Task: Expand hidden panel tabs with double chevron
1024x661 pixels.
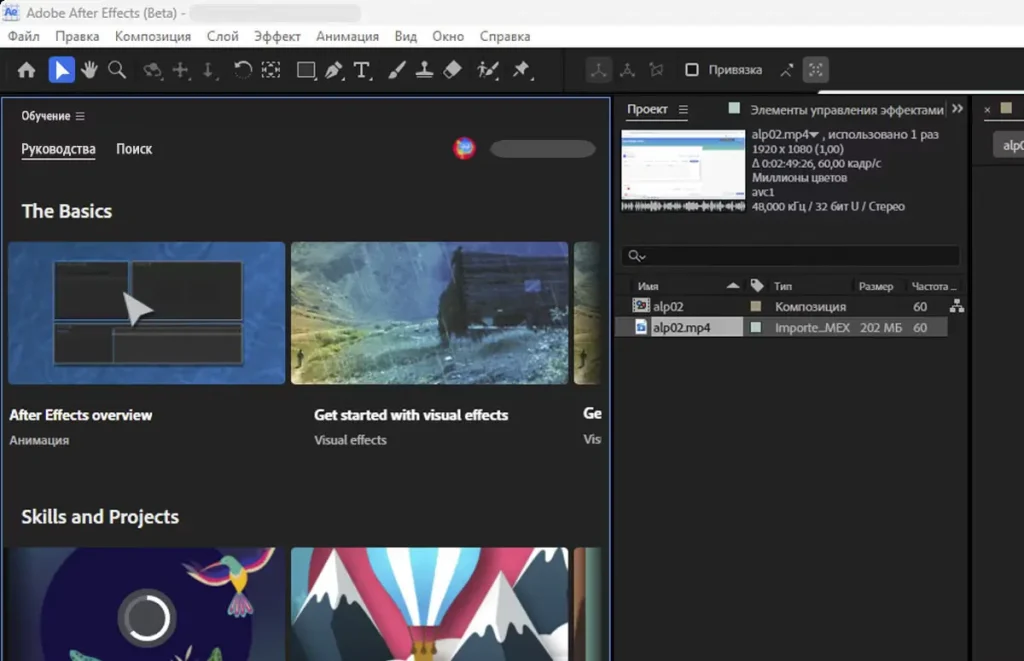Action: click(x=957, y=109)
